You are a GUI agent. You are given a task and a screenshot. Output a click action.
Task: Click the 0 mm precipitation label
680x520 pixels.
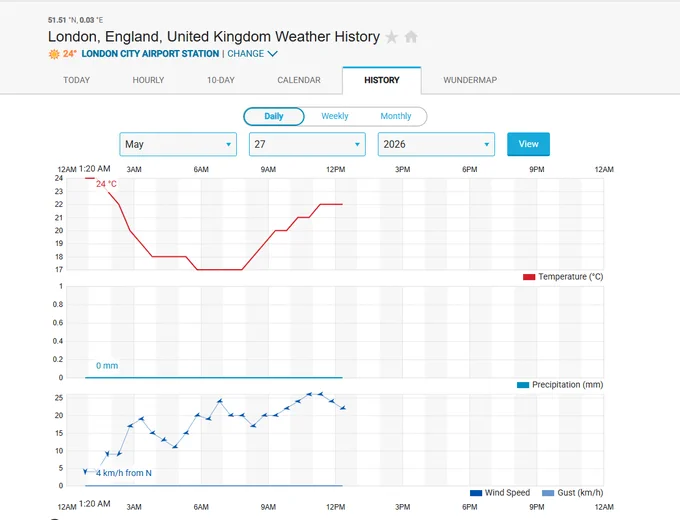pyautogui.click(x=107, y=366)
